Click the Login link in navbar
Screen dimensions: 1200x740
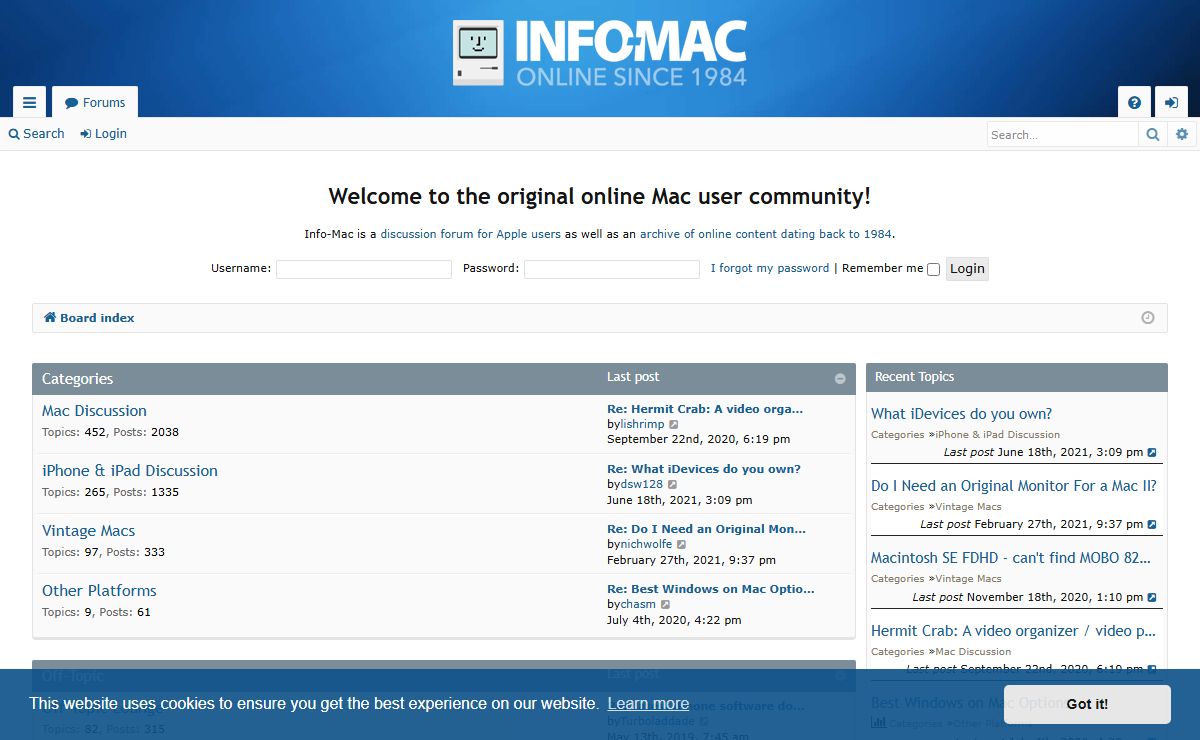point(104,134)
